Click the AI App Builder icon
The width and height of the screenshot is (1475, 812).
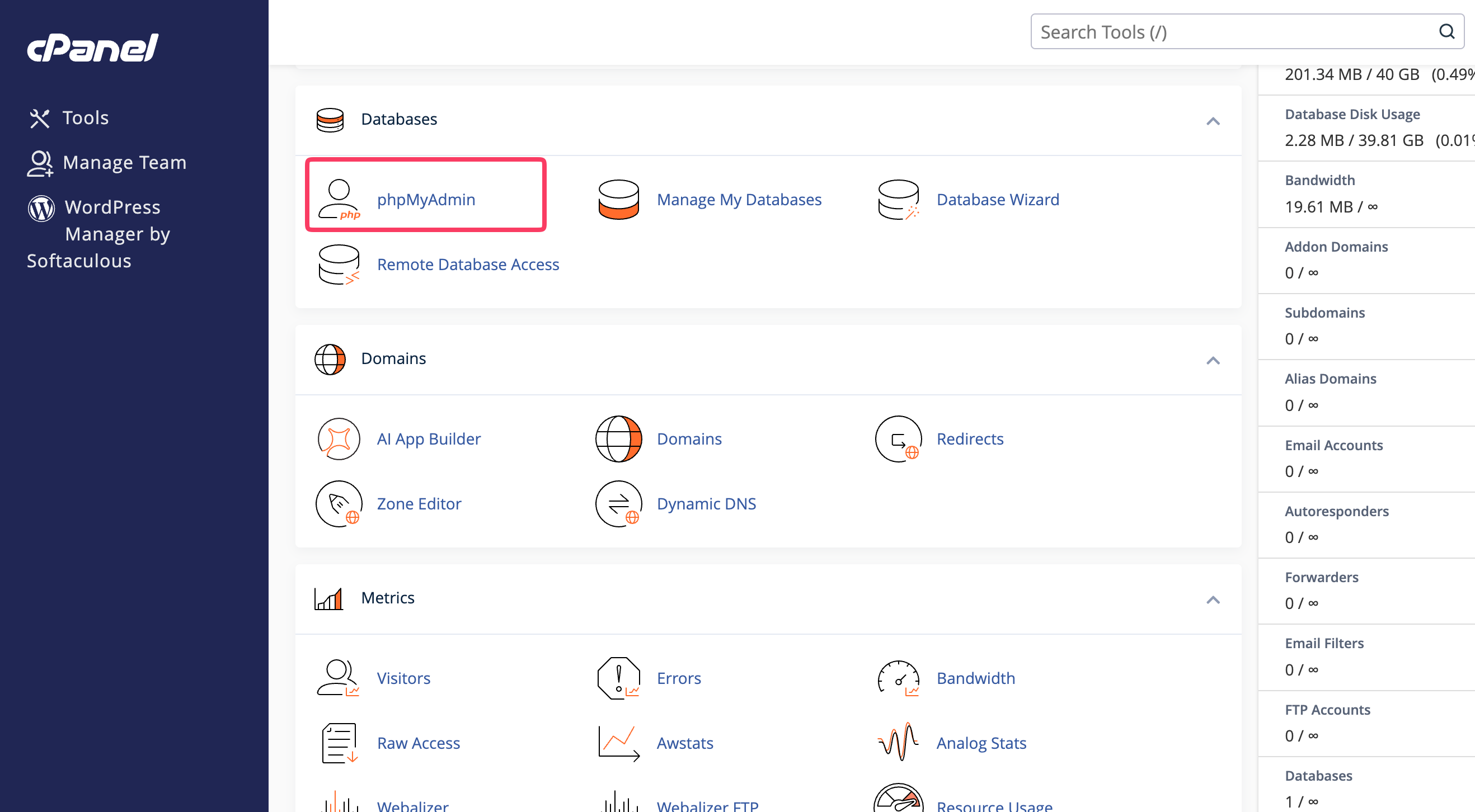(x=339, y=439)
